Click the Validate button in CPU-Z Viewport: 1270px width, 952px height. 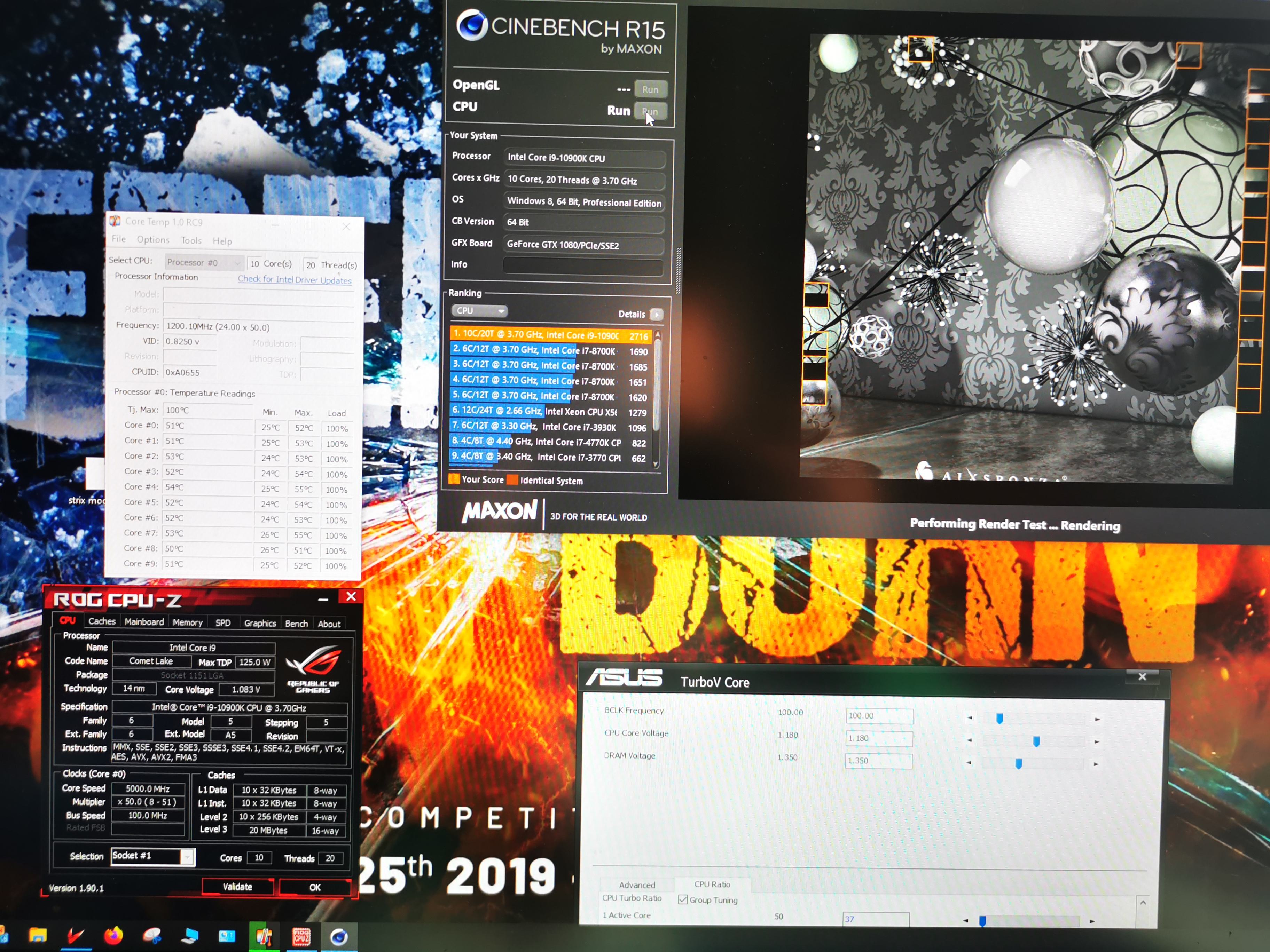tap(237, 887)
